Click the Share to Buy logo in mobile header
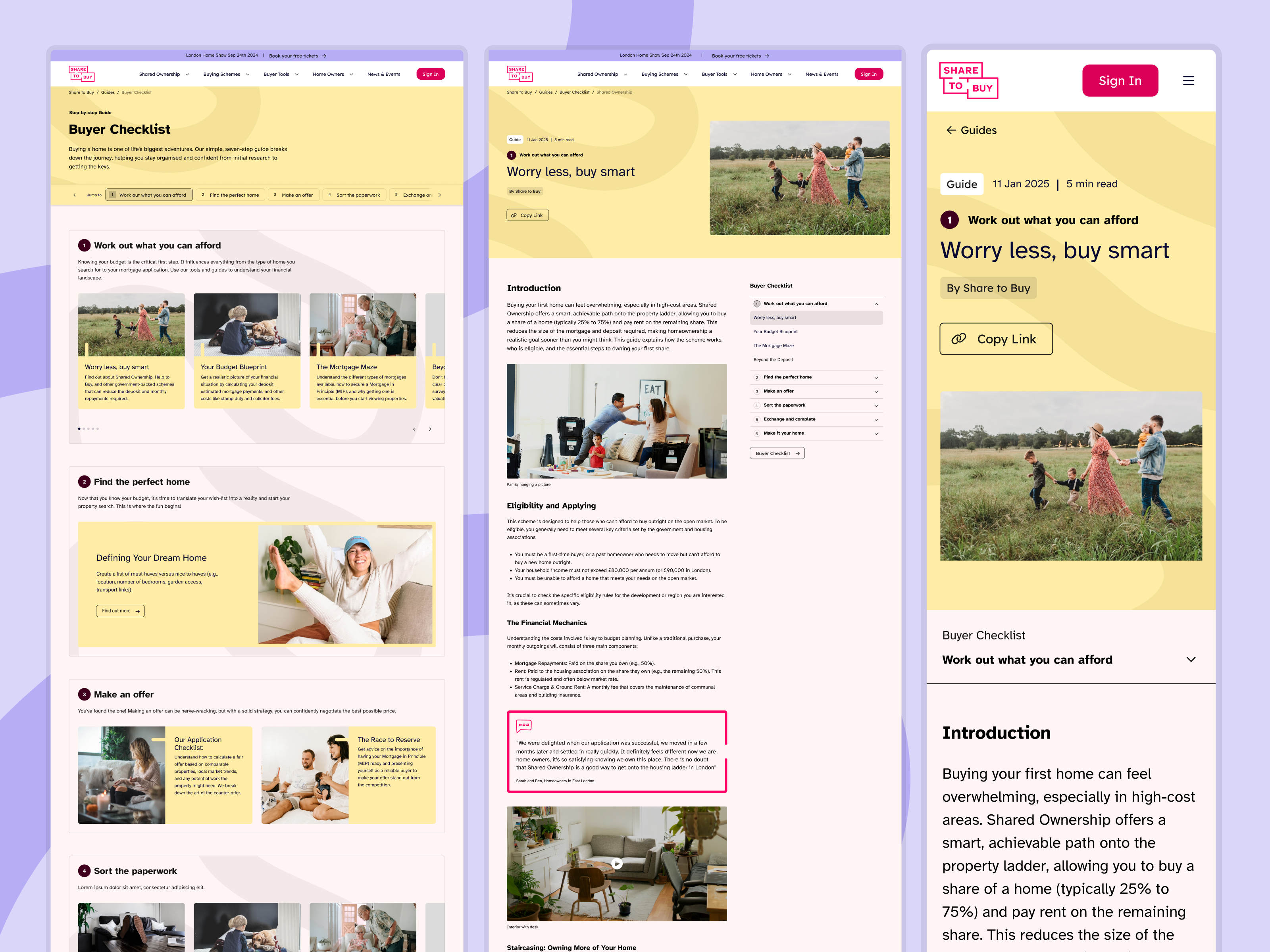 [969, 81]
